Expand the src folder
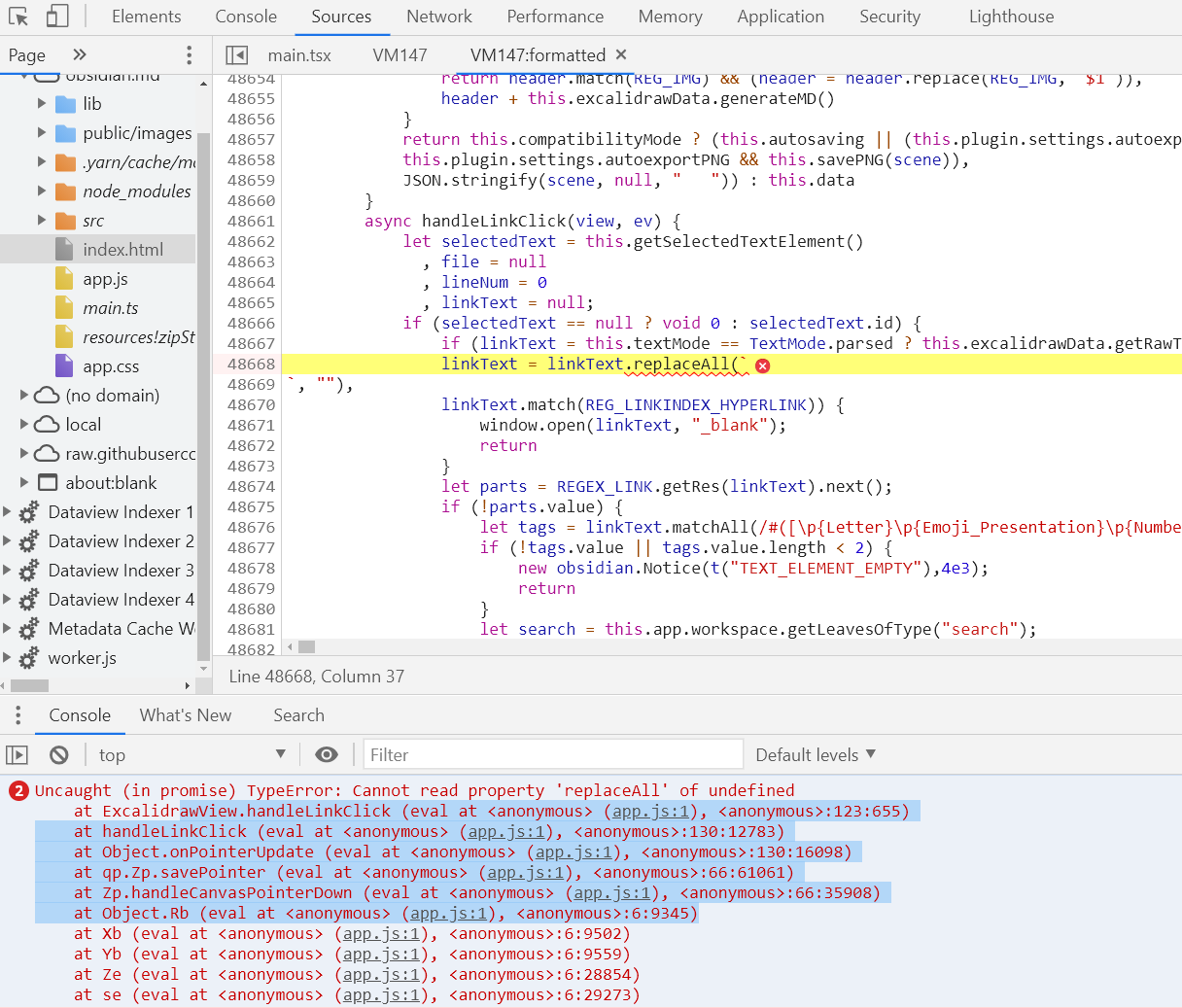This screenshot has height=1008, width=1182. click(x=41, y=220)
